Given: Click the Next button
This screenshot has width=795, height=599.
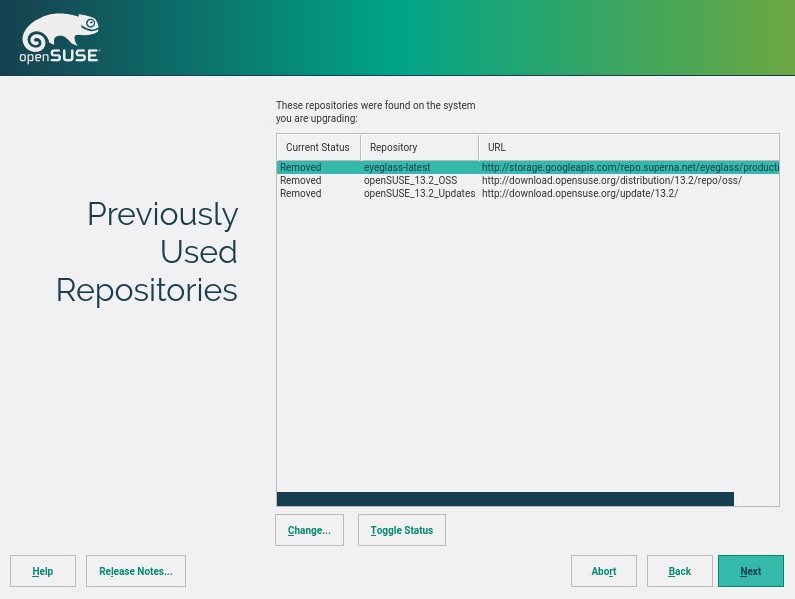Looking at the screenshot, I should [x=750, y=571].
